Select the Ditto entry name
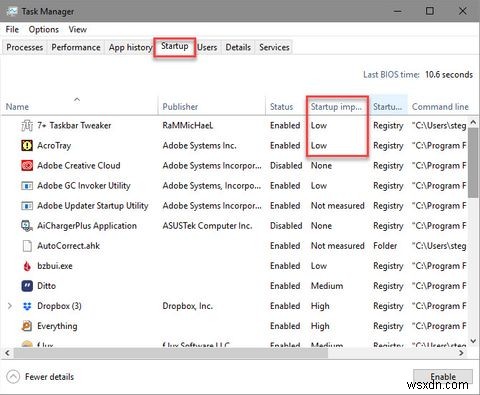The height and width of the screenshot is (395, 480). click(46, 286)
